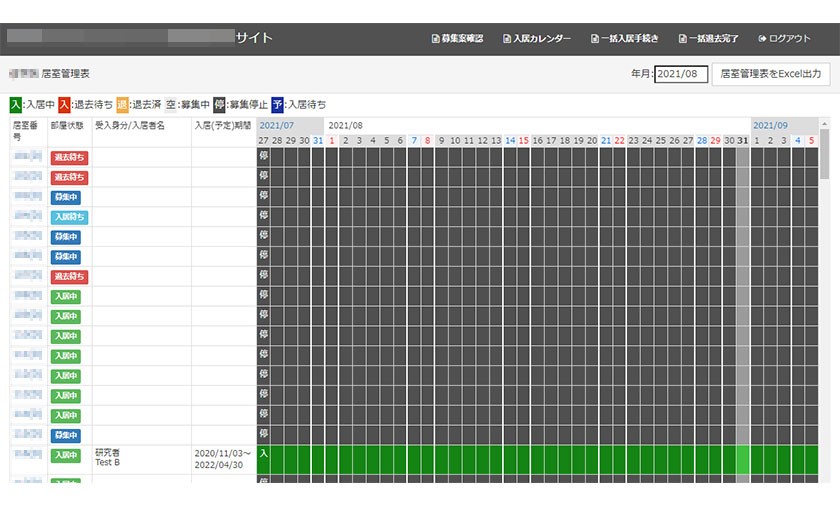Click the green 入 legend icon for 入居中
Image resolution: width=840 pixels, height=506 pixels.
click(15, 104)
